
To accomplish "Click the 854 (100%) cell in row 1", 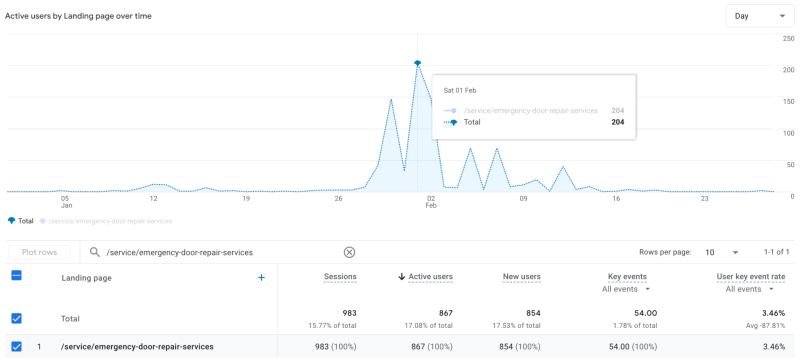I will tap(520, 347).
